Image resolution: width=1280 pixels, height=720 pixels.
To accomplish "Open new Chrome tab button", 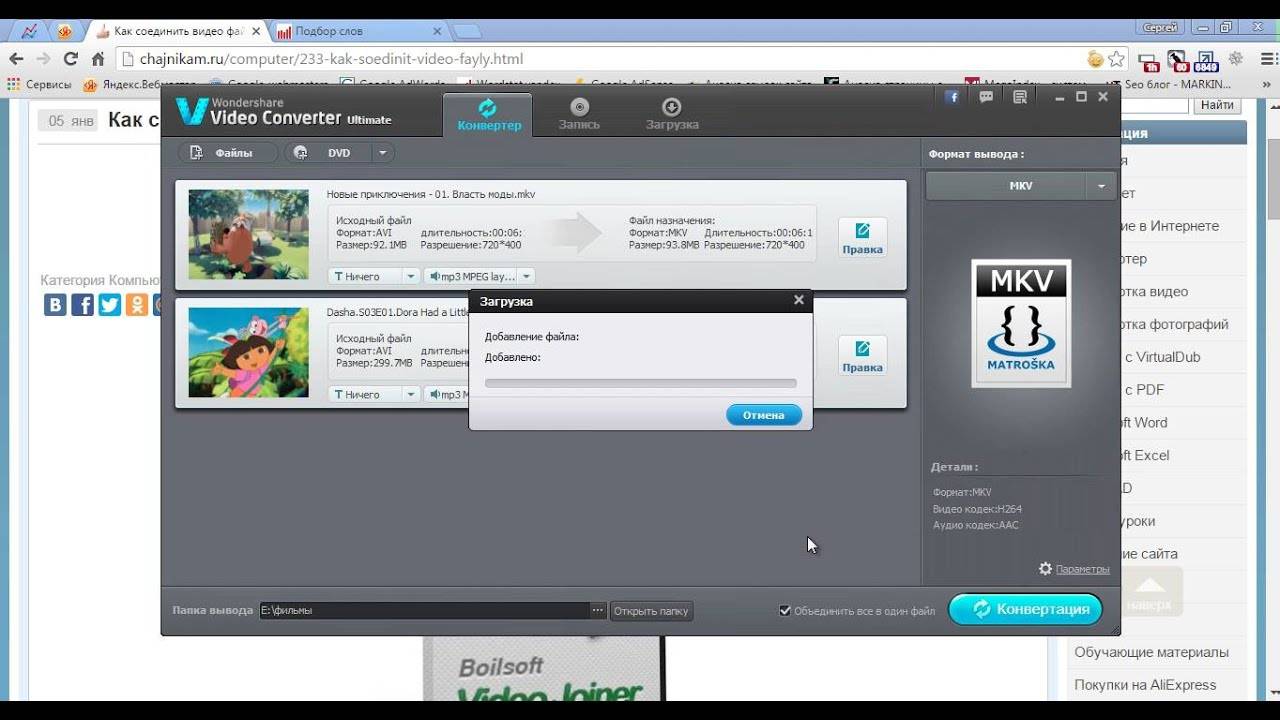I will click(465, 32).
